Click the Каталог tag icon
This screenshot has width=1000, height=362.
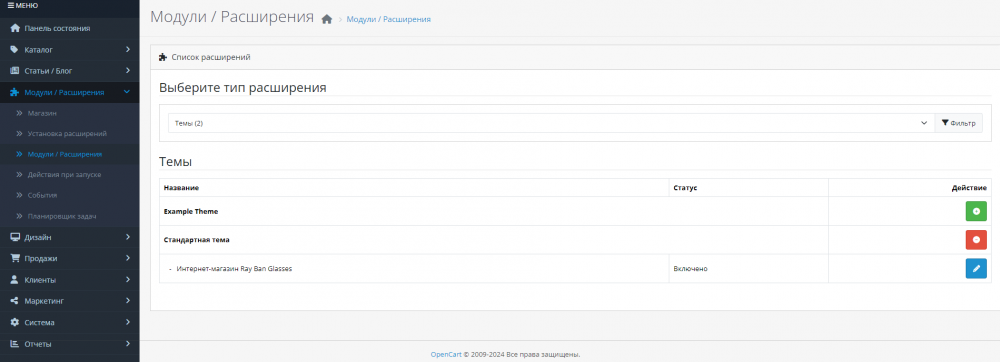(x=15, y=49)
